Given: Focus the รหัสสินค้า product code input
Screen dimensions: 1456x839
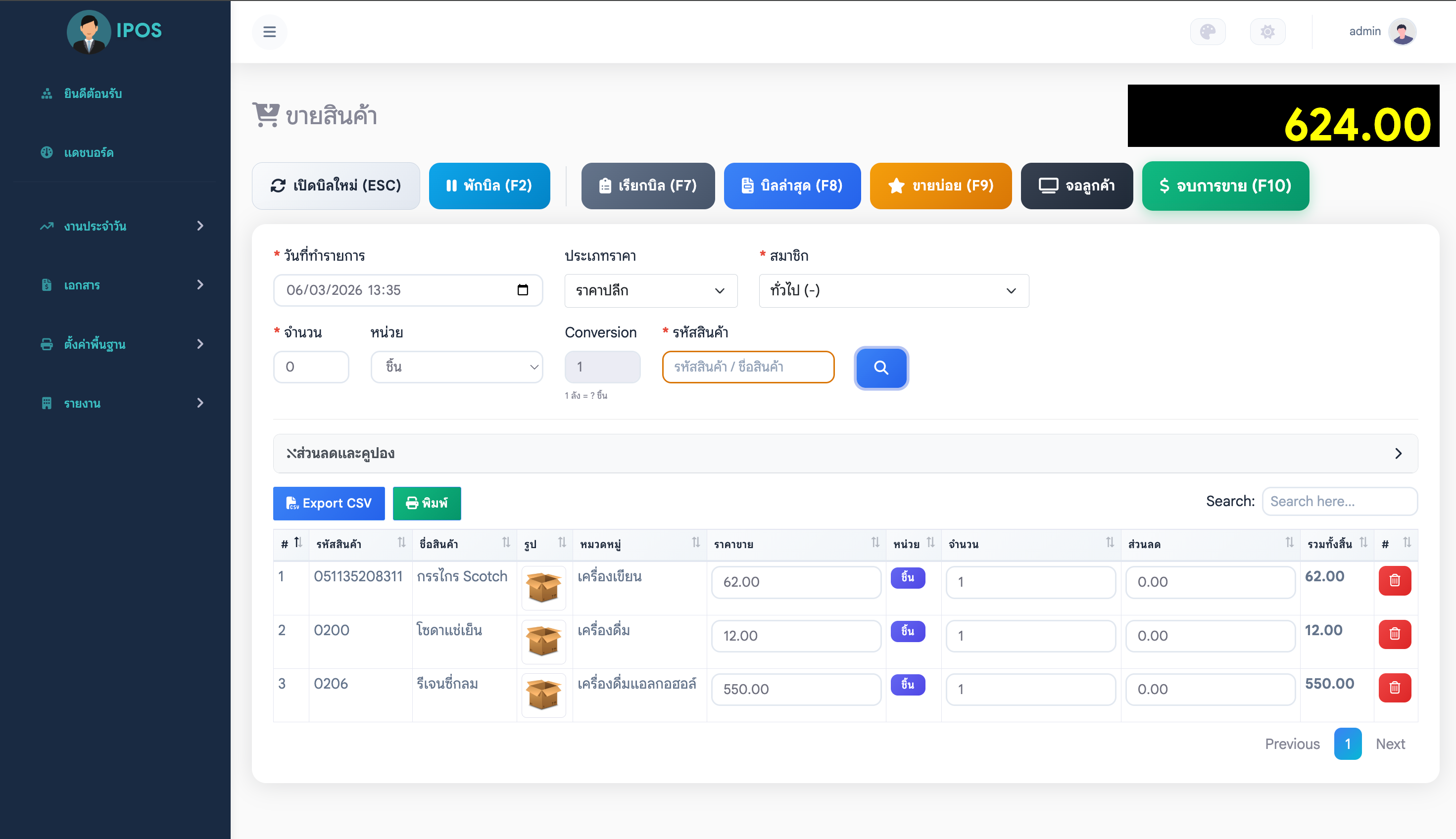Looking at the screenshot, I should tap(748, 367).
